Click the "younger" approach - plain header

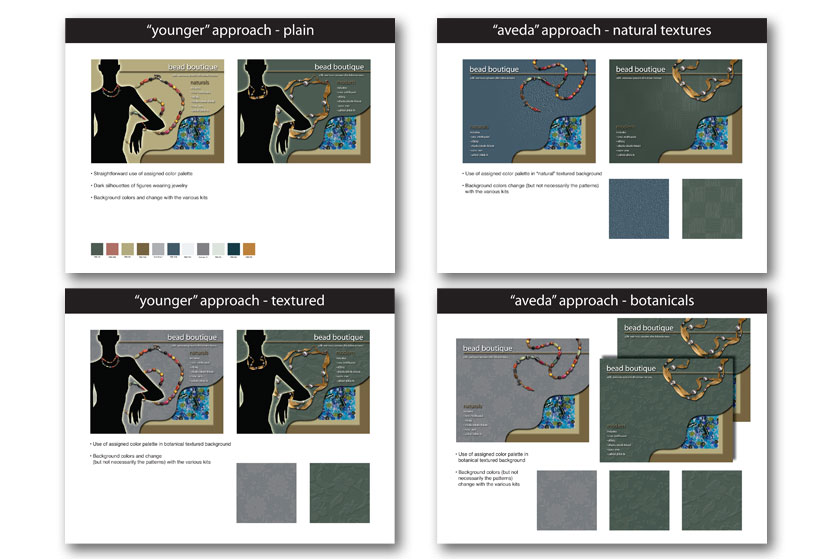click(231, 30)
